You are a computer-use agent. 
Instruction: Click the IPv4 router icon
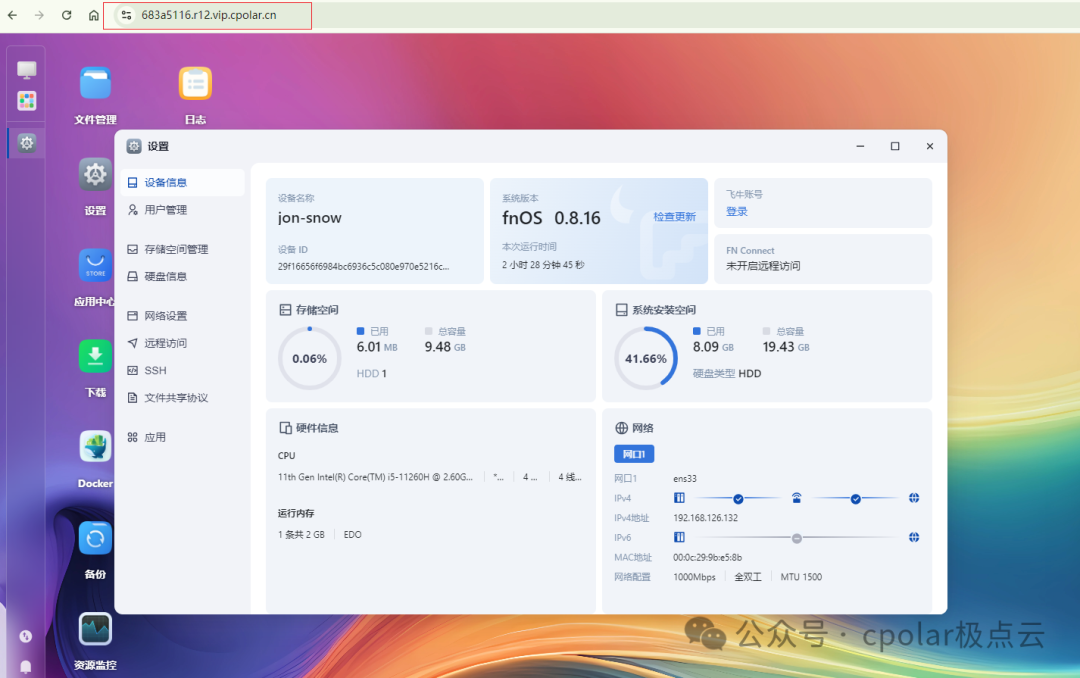click(796, 498)
